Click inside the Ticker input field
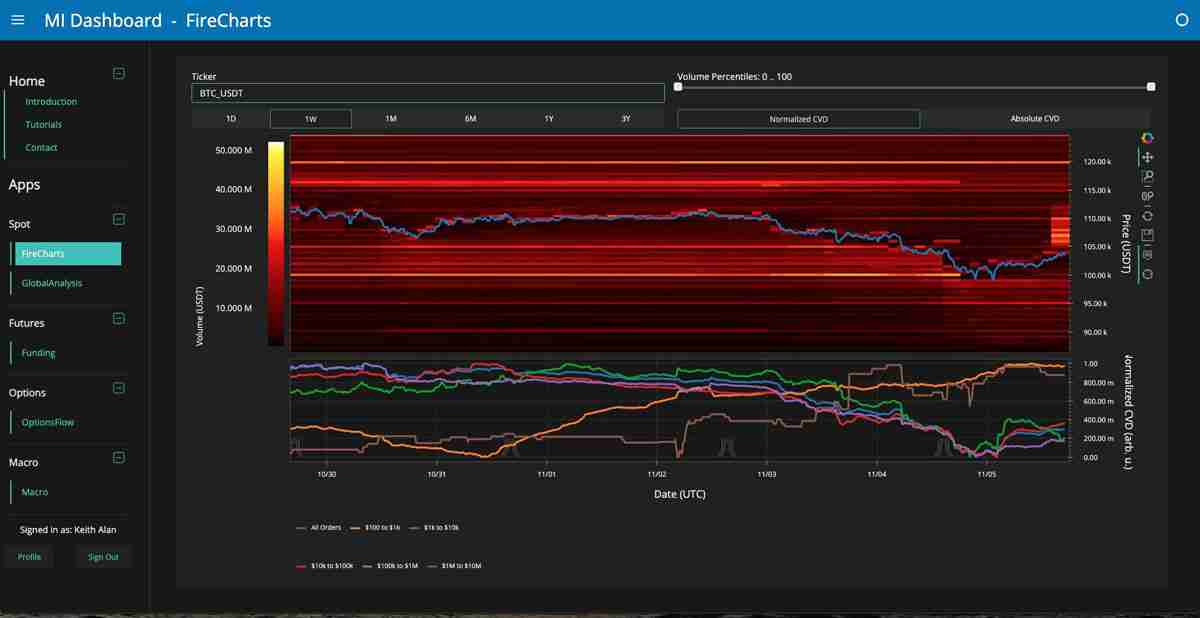Viewport: 1200px width, 618px height. point(427,92)
